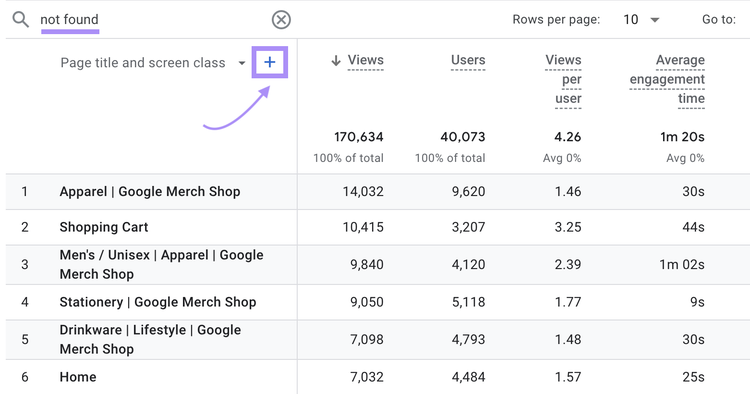Click views value 10,415 for Shopping Cart

point(363,227)
